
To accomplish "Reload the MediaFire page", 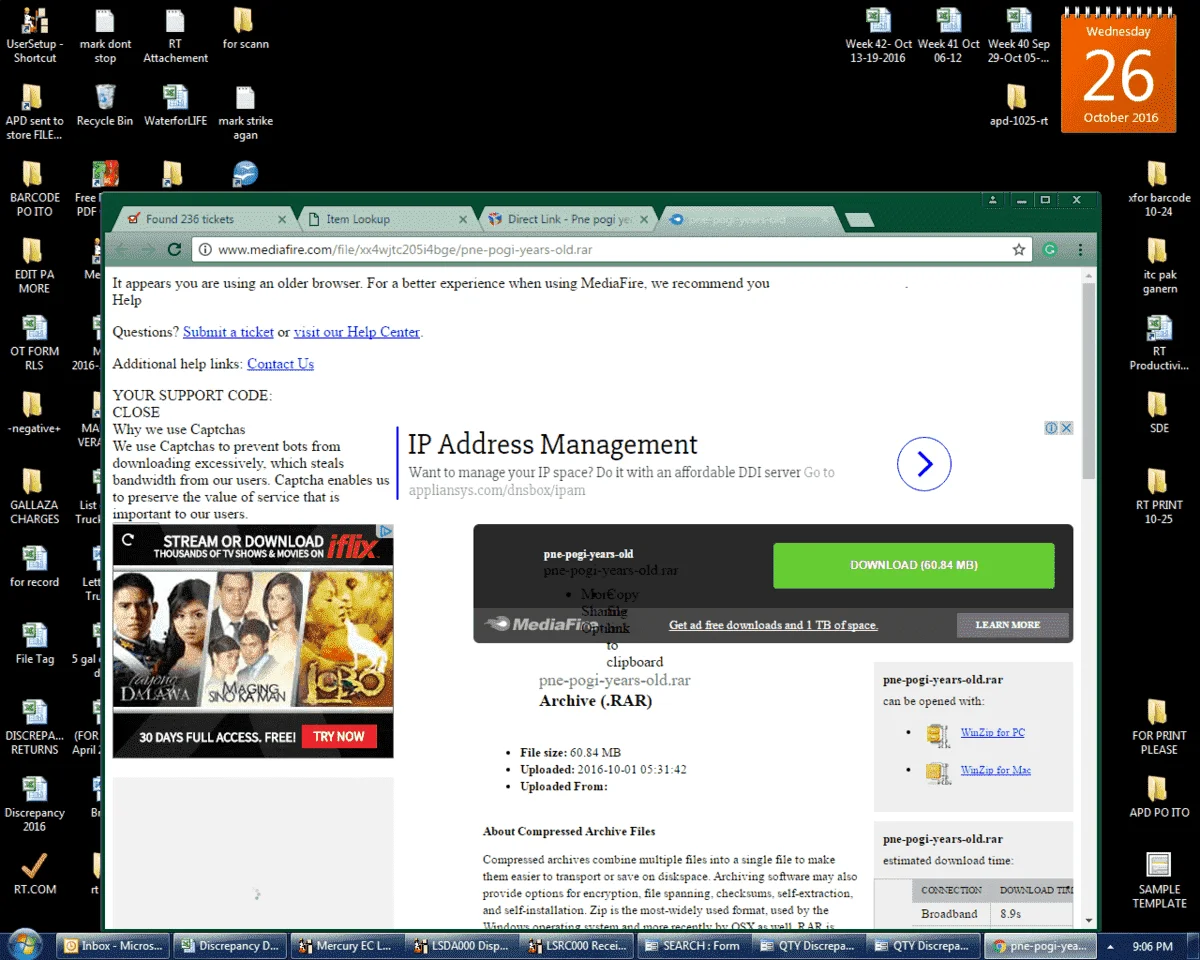I will coord(174,250).
